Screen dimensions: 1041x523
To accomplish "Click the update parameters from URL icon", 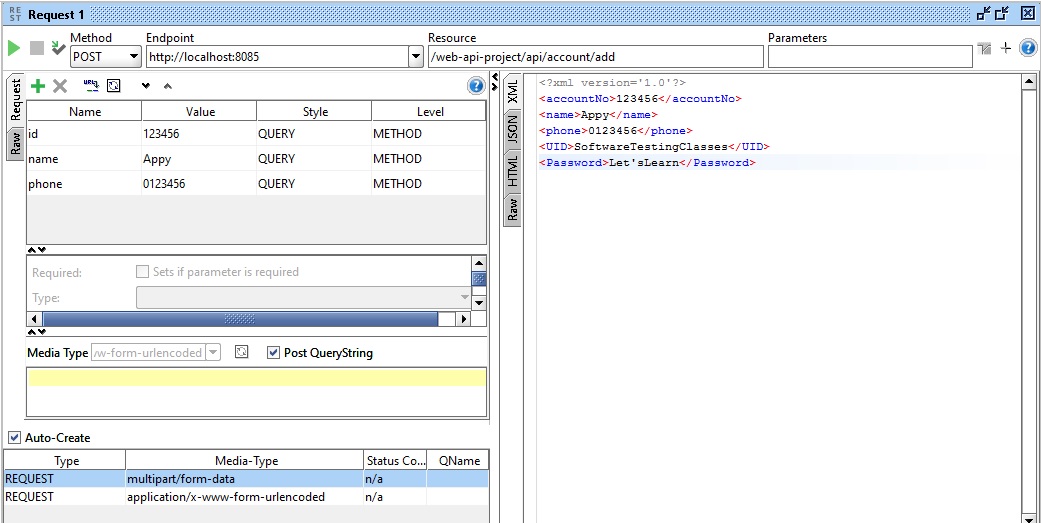I will (x=92, y=85).
